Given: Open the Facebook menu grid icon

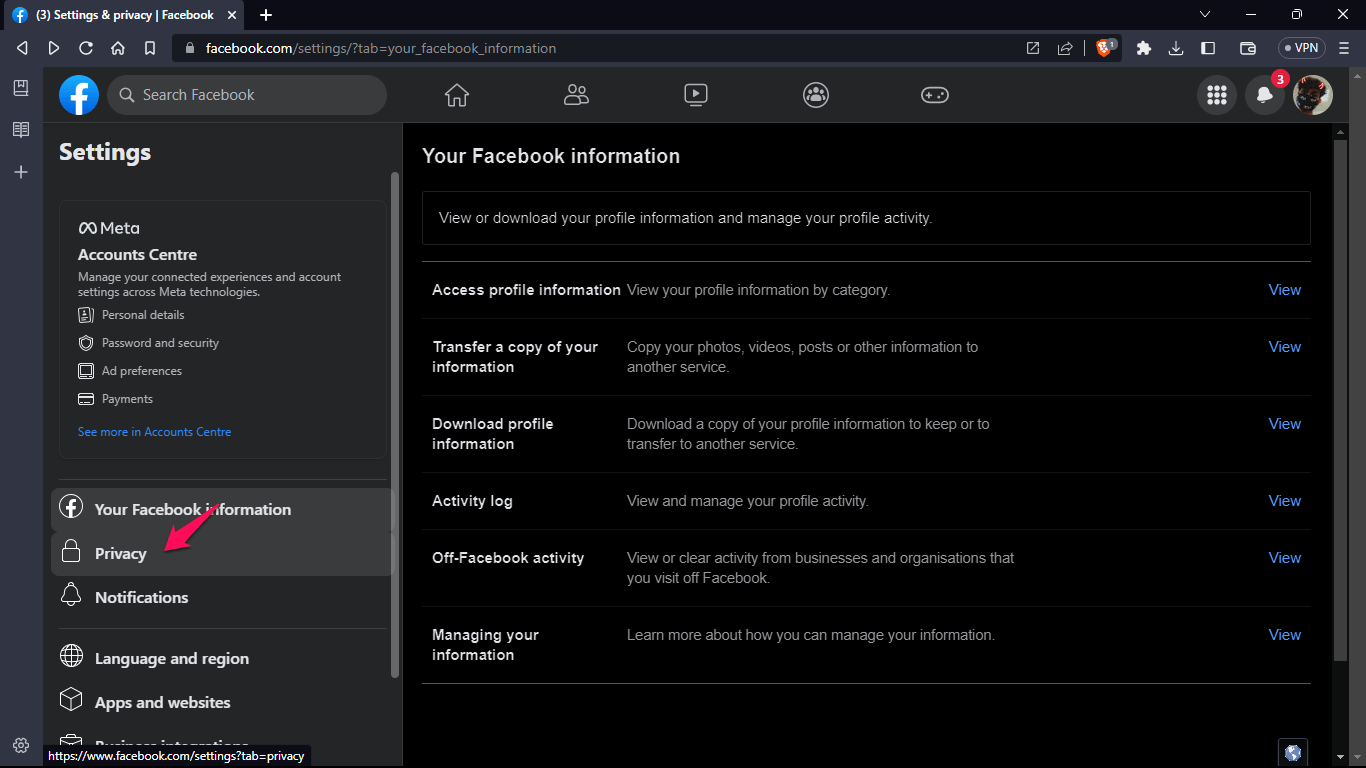Looking at the screenshot, I should (x=1217, y=95).
